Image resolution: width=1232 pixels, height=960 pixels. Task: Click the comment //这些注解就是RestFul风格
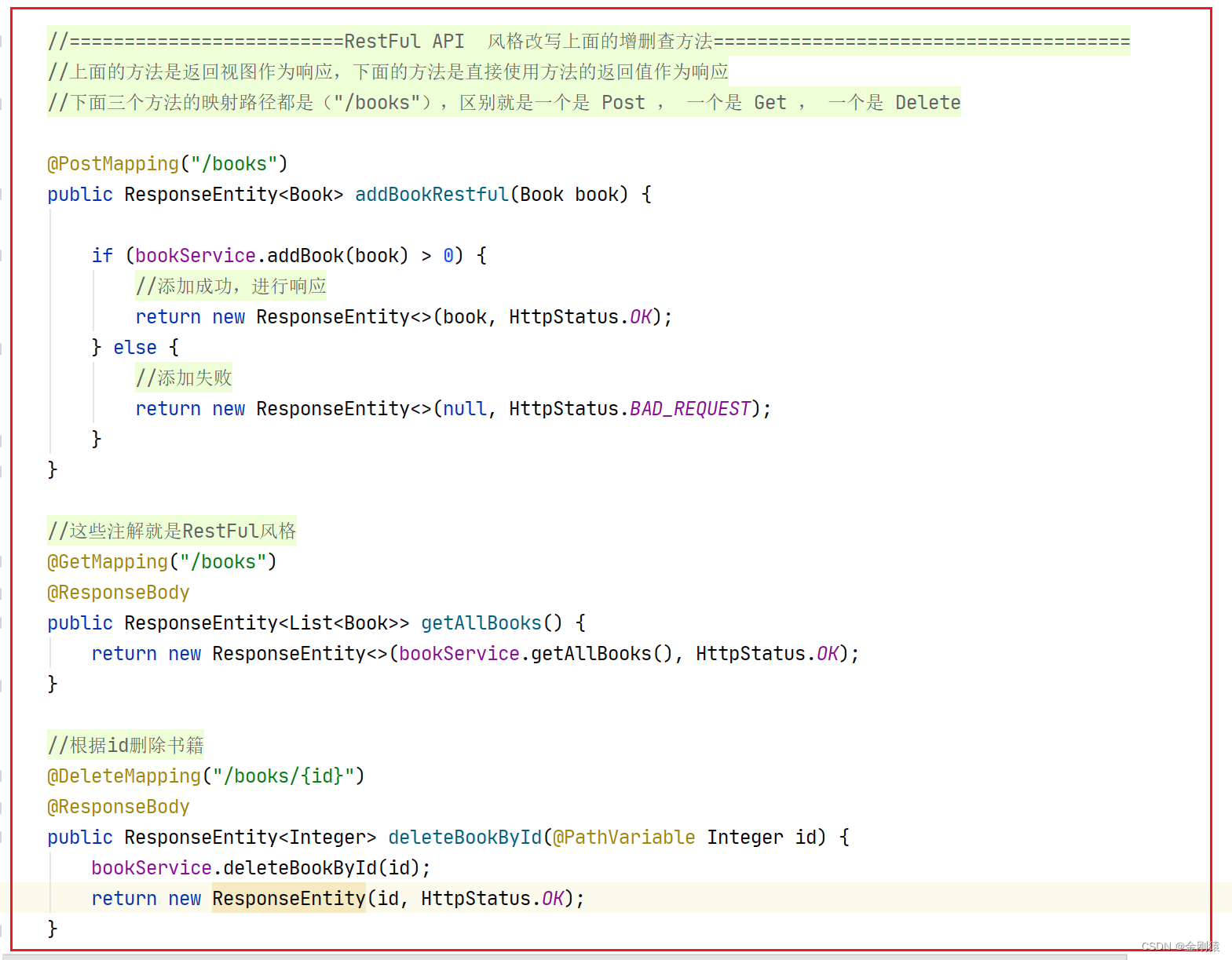tap(172, 531)
